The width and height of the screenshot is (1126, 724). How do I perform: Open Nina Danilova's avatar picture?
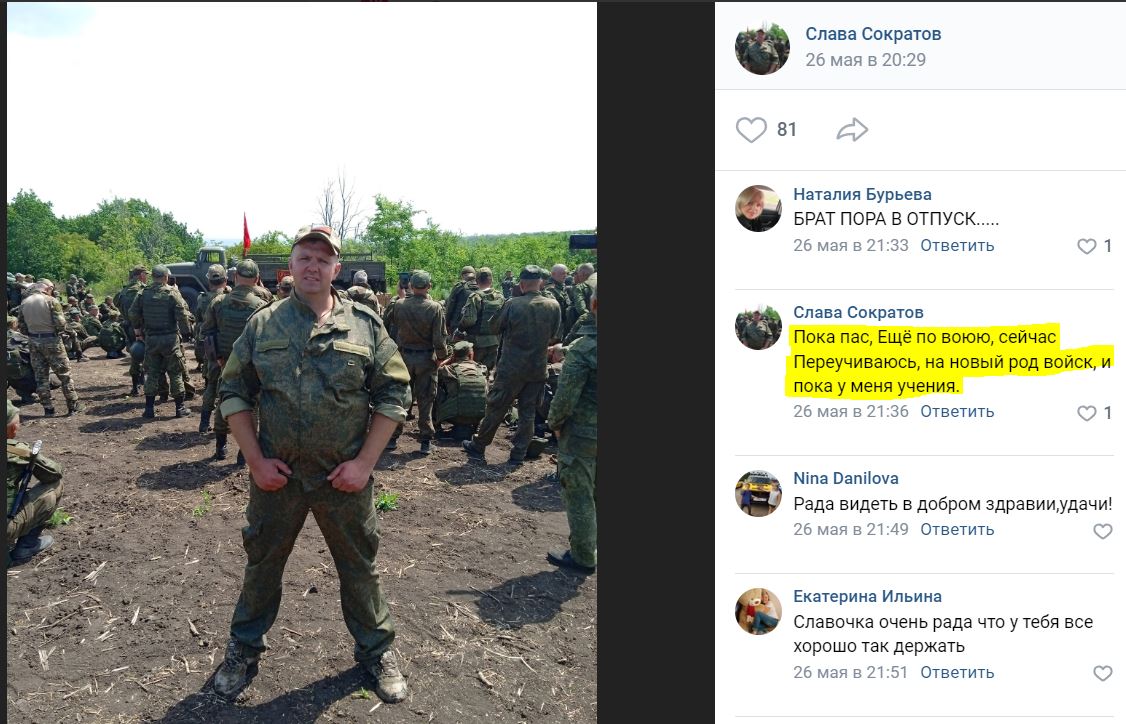tap(758, 493)
